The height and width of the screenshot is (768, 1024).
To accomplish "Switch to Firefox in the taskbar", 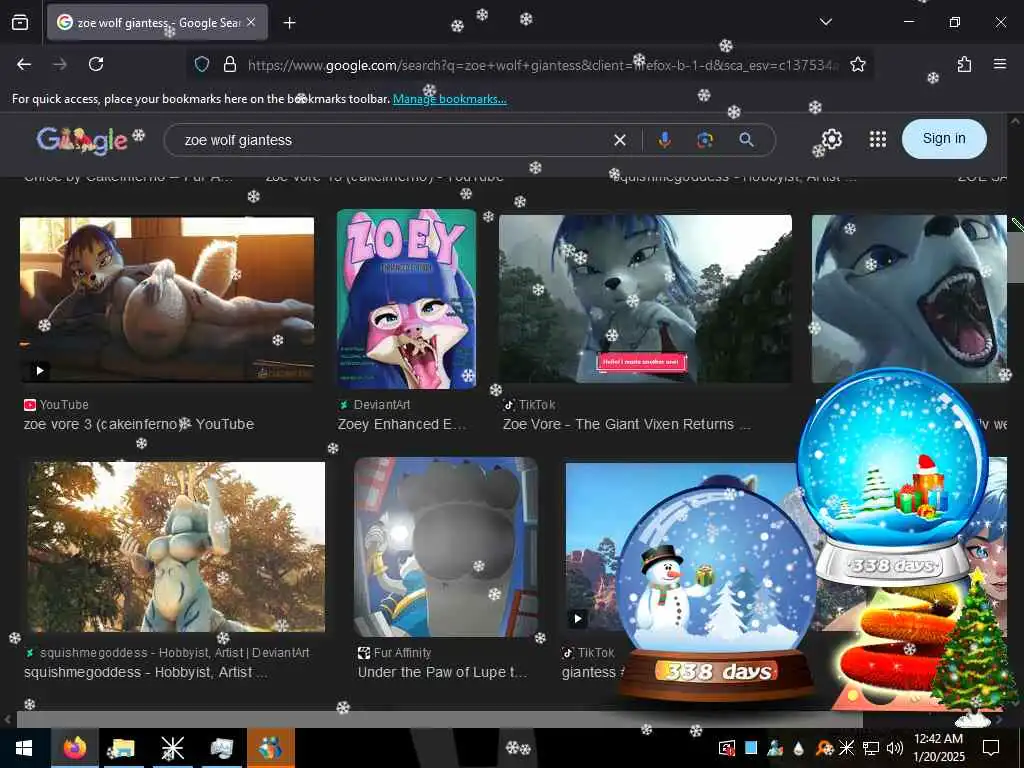I will point(75,748).
